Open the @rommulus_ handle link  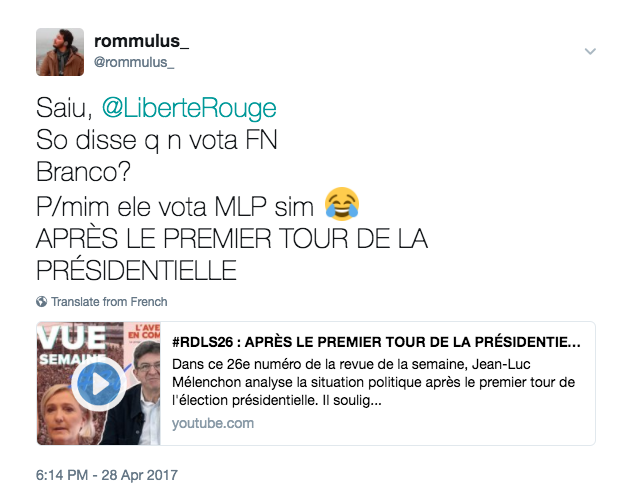(x=134, y=62)
